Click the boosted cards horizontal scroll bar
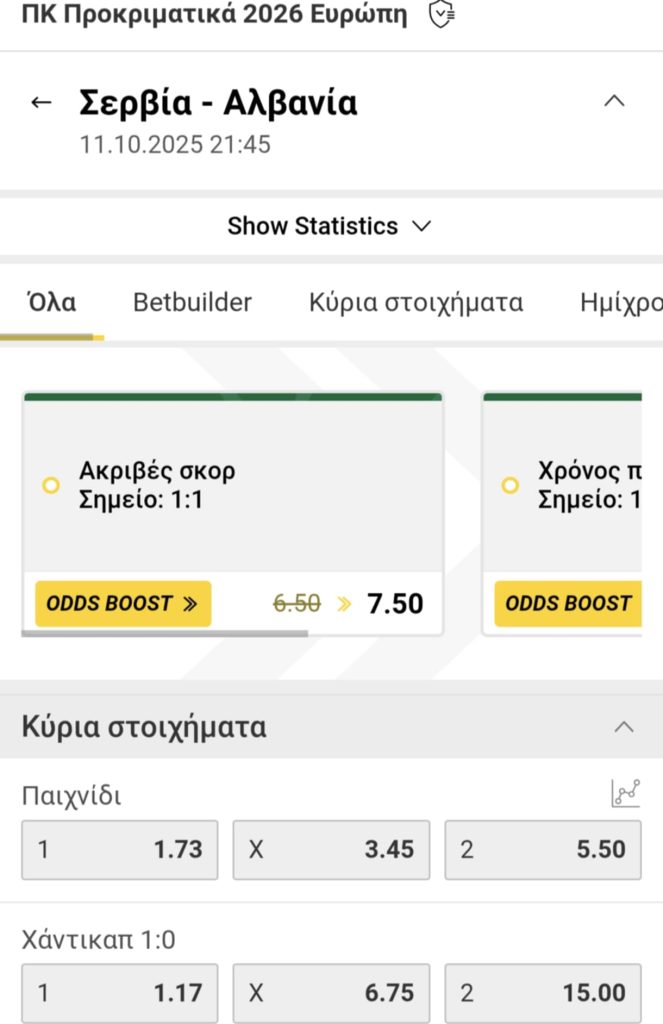 coord(165,633)
